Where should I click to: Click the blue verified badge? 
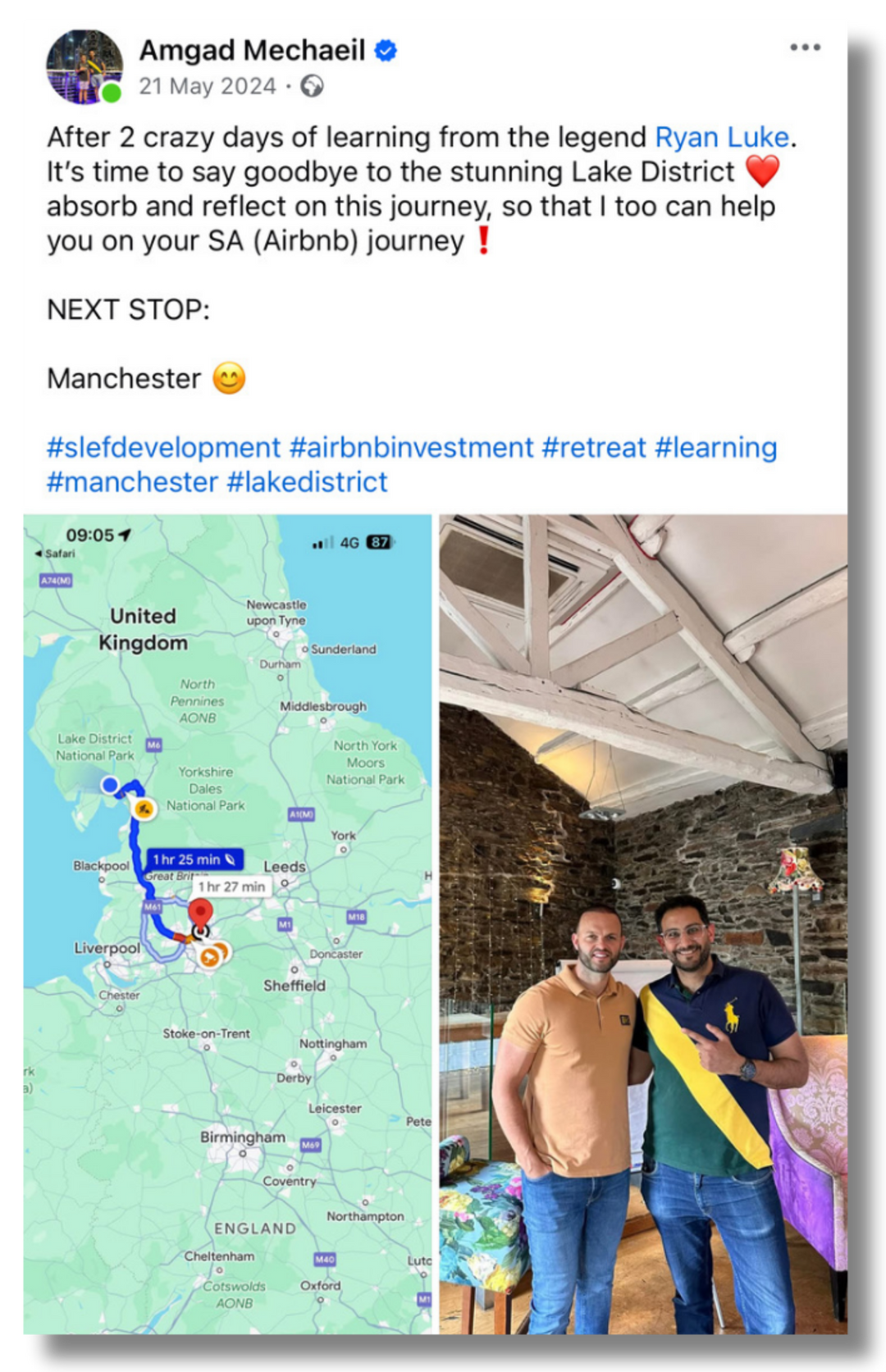click(386, 51)
